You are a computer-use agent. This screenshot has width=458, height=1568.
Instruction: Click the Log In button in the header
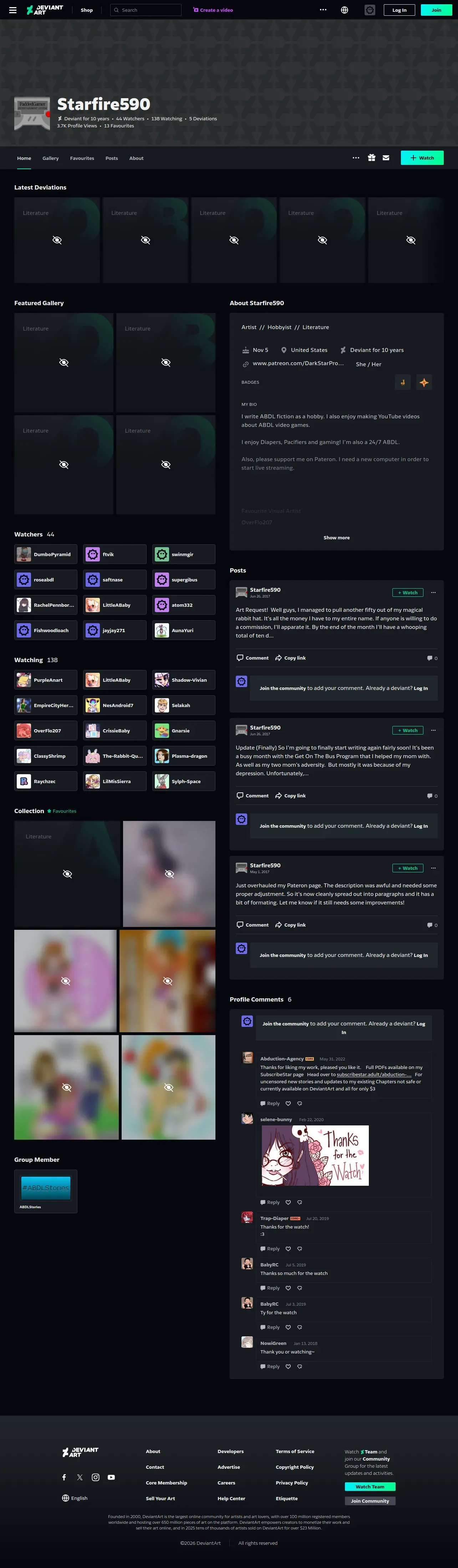click(x=400, y=10)
